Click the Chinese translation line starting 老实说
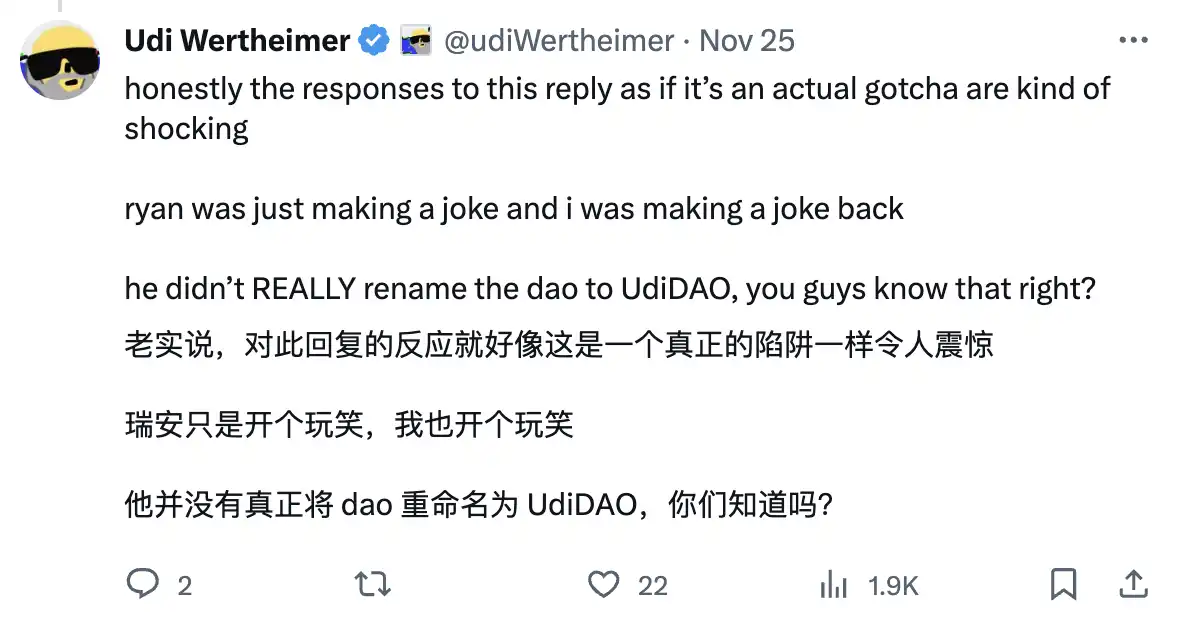Image resolution: width=1180 pixels, height=622 pixels. (x=558, y=345)
